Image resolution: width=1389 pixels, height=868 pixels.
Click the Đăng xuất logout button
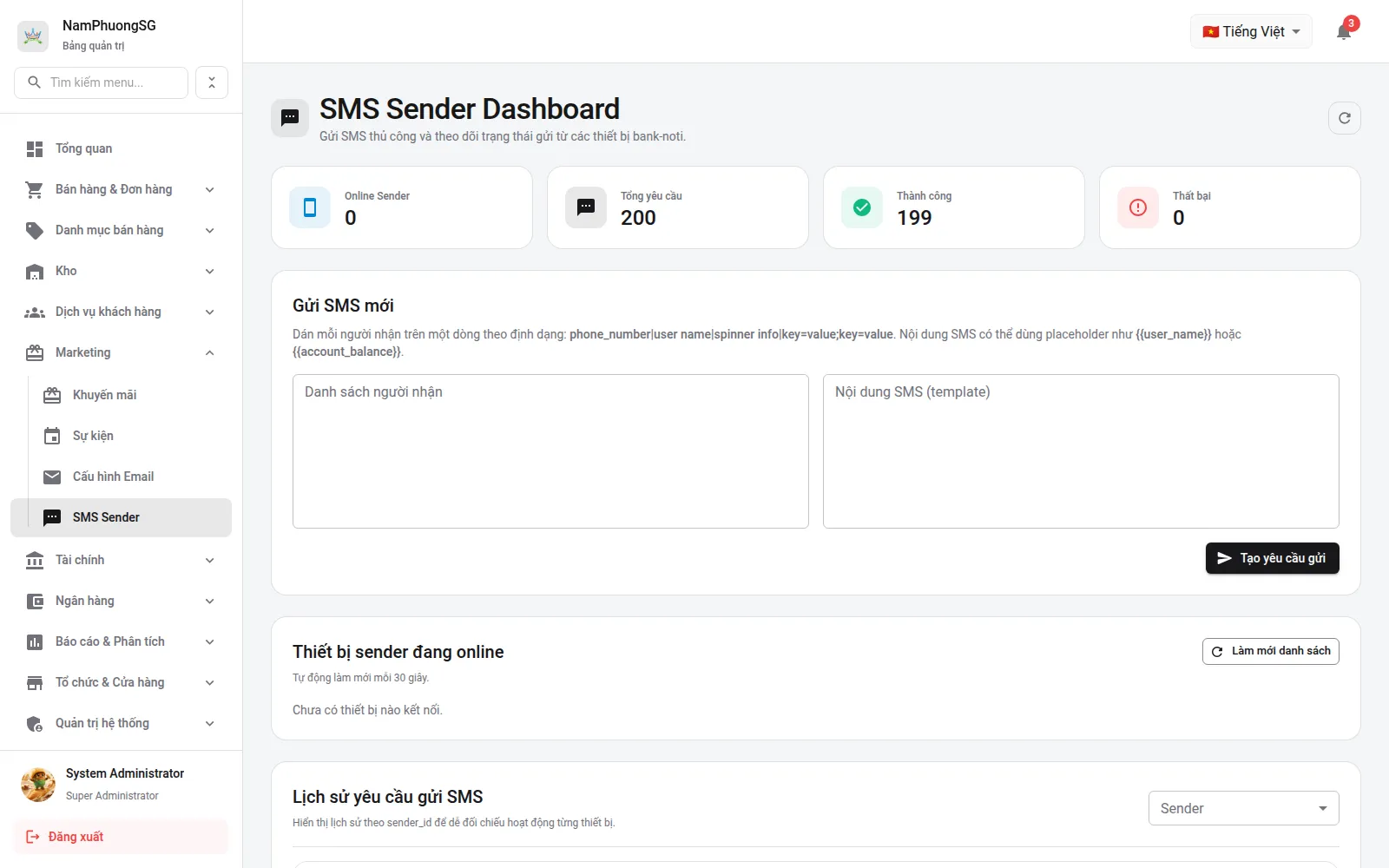tap(121, 837)
